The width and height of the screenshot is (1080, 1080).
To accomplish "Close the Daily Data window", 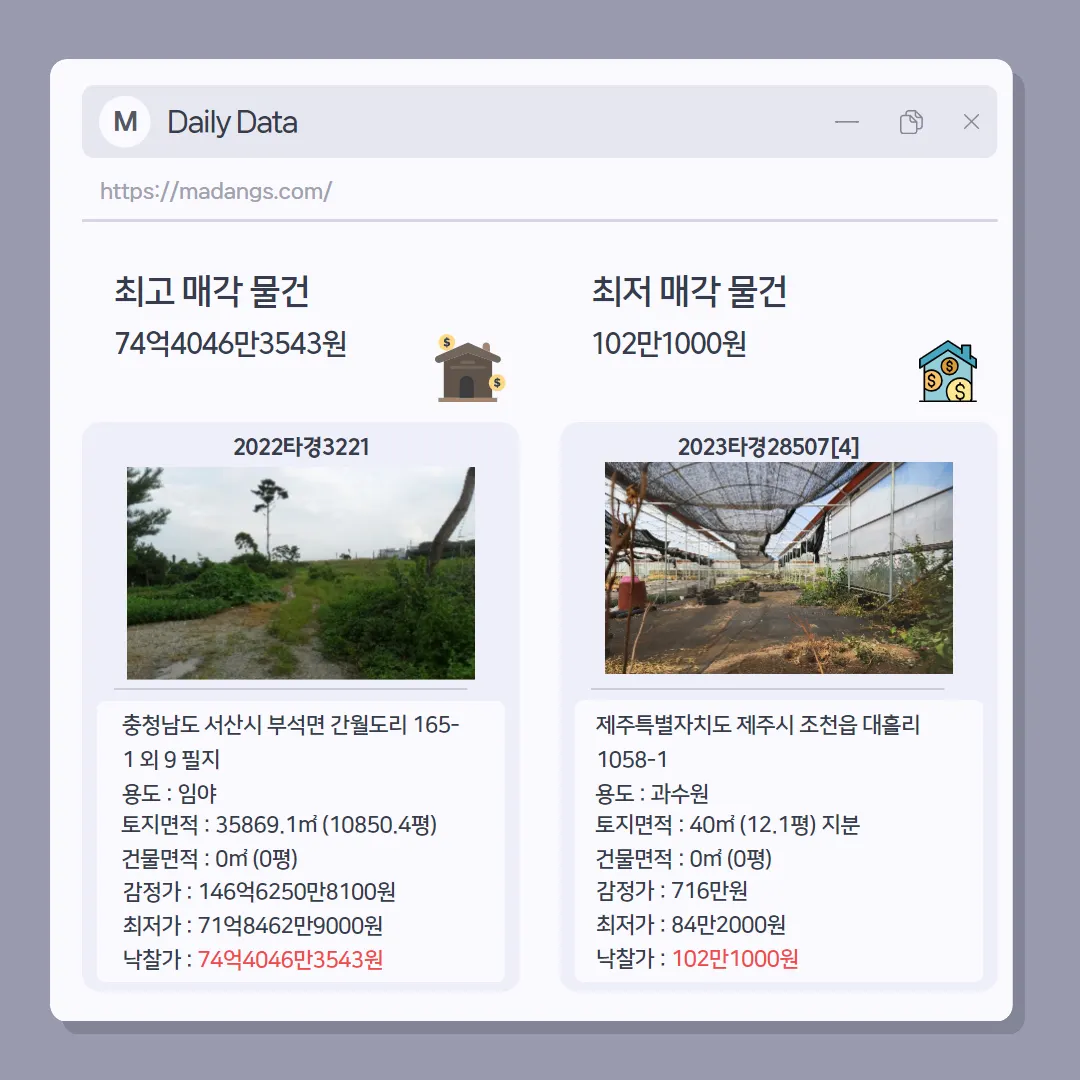I will coord(971,122).
